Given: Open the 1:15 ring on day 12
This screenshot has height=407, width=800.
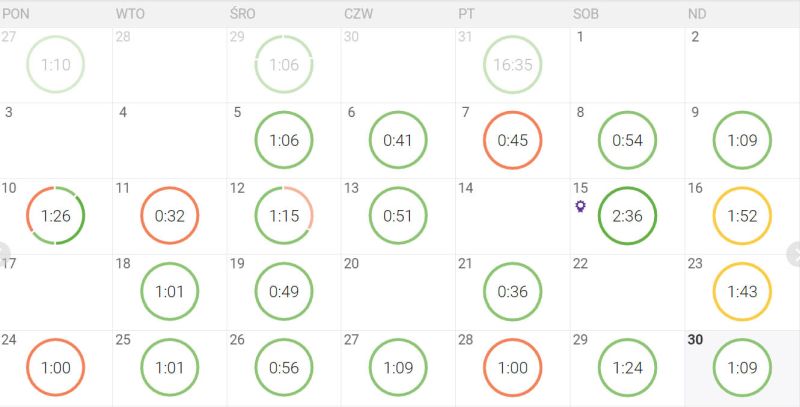Looking at the screenshot, I should tap(284, 216).
